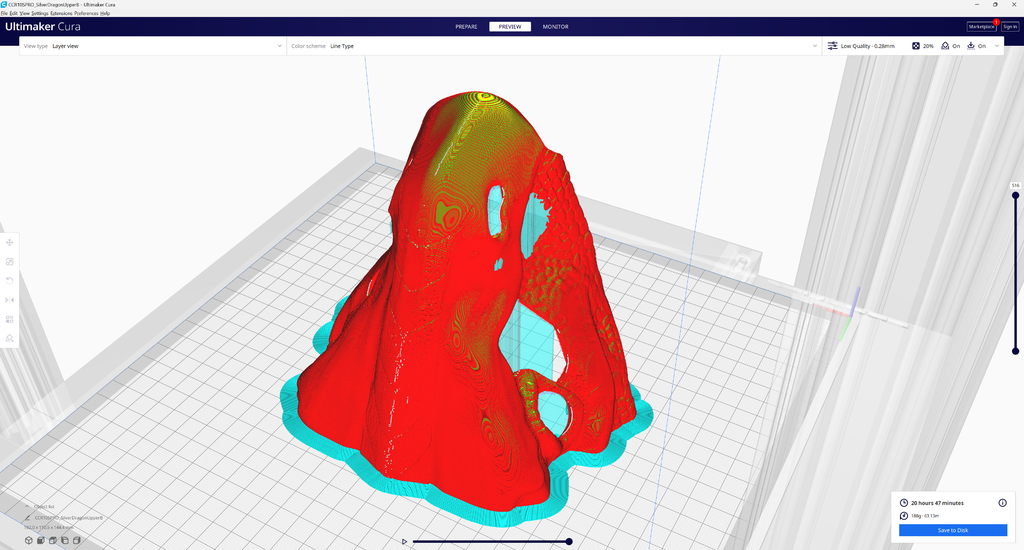1024x550 pixels.
Task: Click the Save to Disk button
Action: pos(953,530)
